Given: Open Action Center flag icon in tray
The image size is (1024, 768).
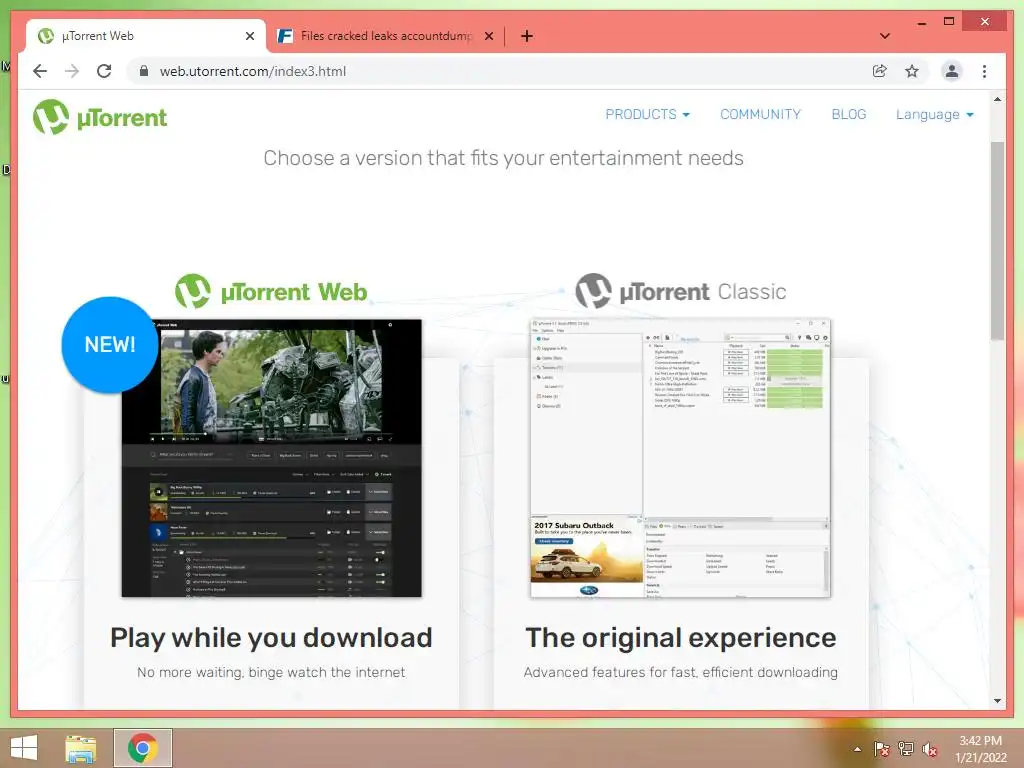Looking at the screenshot, I should pos(881,749).
